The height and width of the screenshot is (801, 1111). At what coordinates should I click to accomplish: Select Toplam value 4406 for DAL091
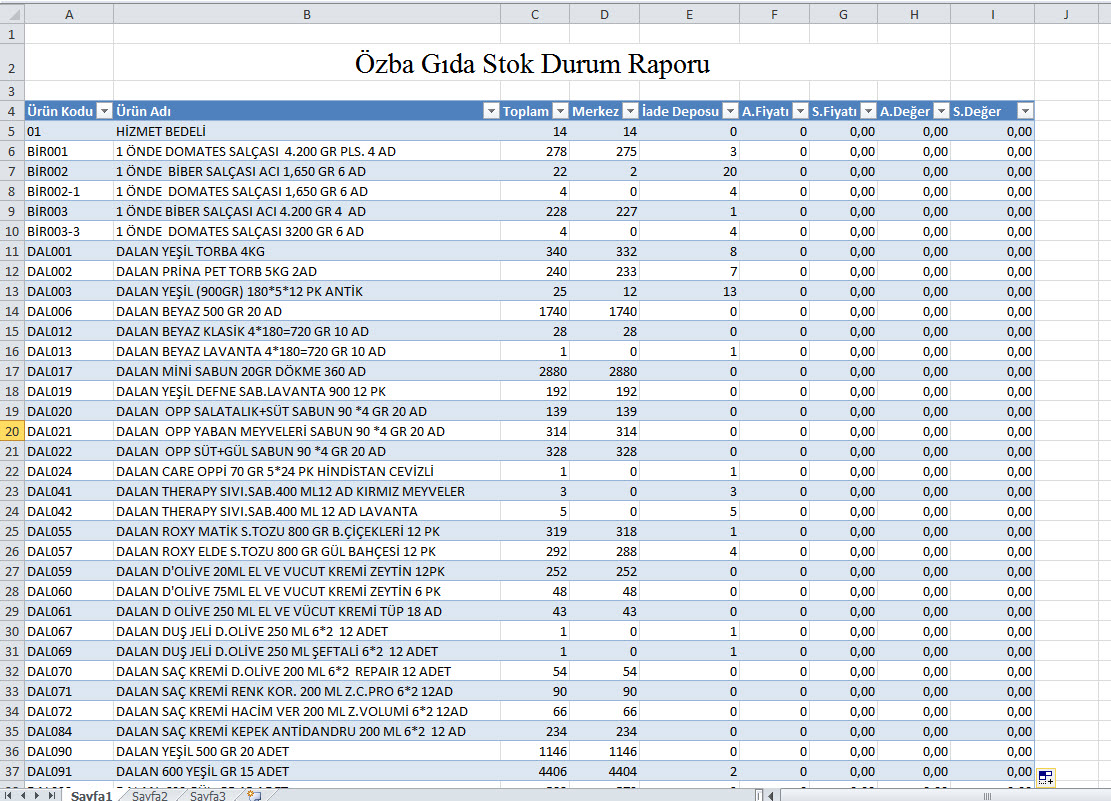[535, 771]
